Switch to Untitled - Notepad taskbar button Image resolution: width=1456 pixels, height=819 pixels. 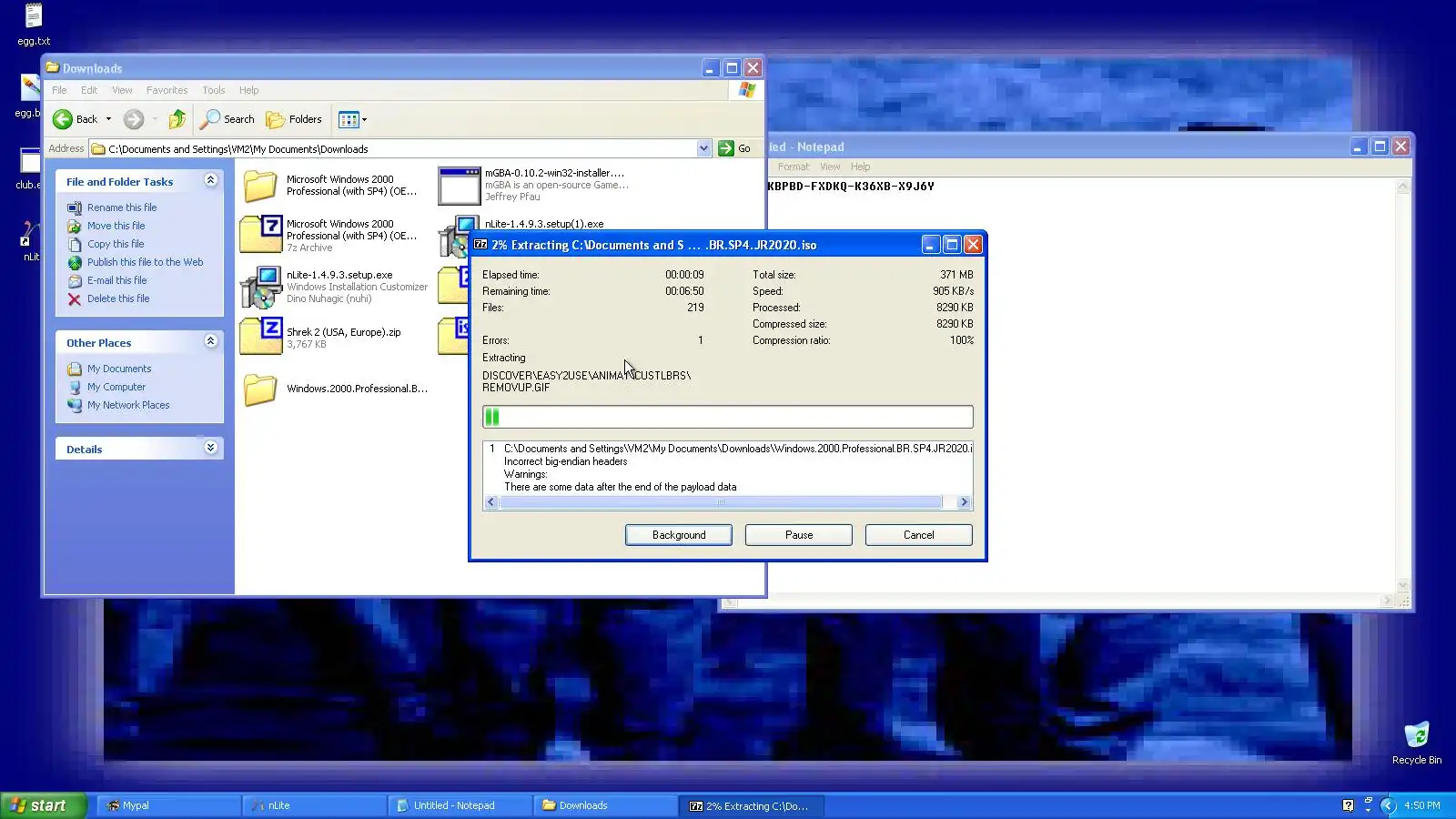[460, 805]
